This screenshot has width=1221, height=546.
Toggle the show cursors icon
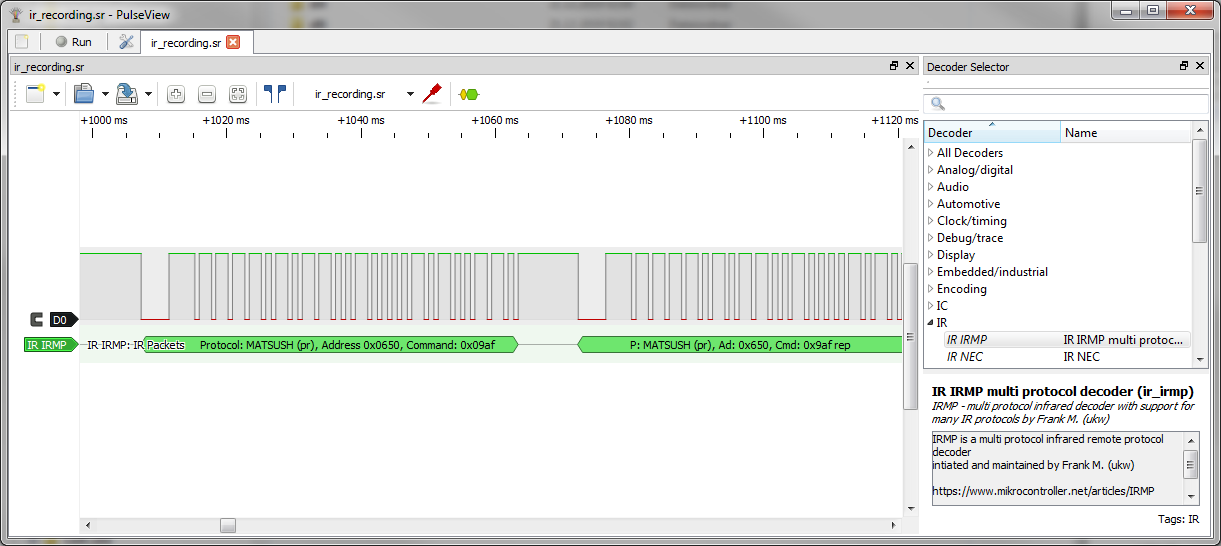click(x=275, y=94)
